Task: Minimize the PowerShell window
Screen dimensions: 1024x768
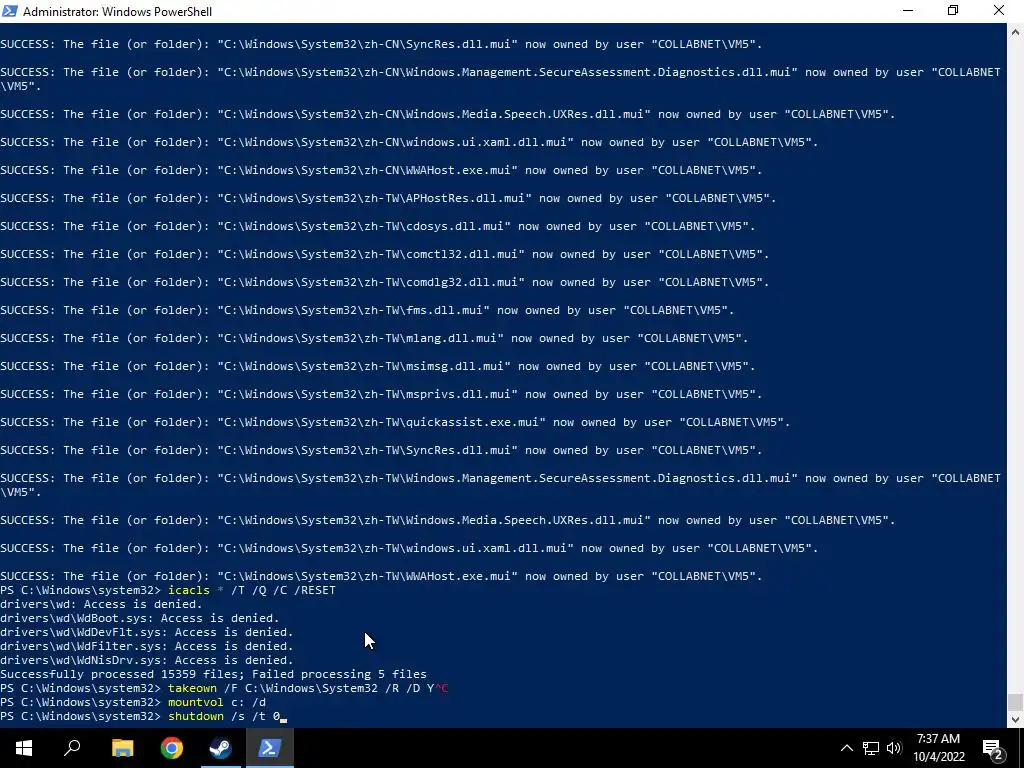Action: pos(908,11)
